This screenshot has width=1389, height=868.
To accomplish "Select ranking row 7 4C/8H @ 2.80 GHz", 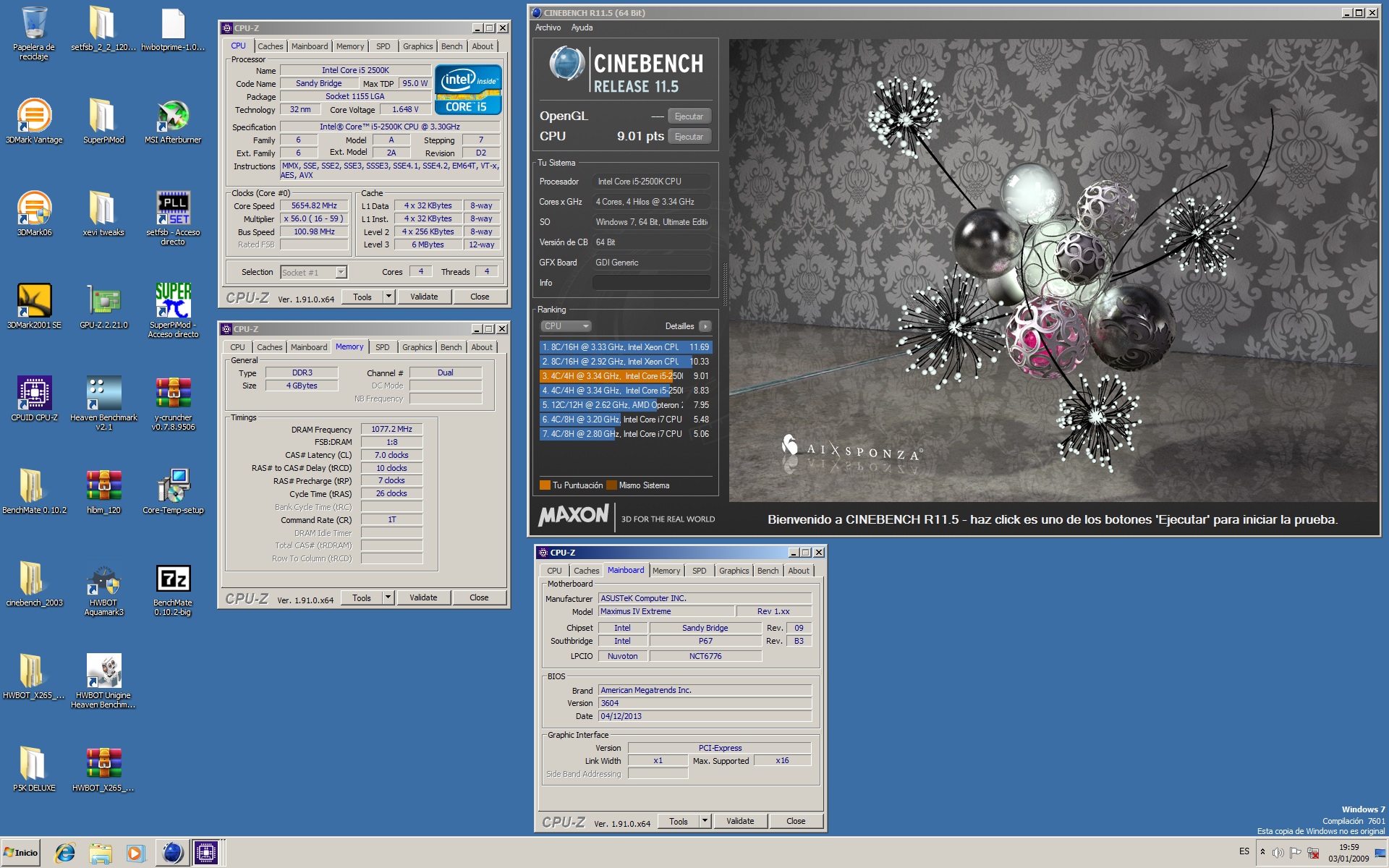I will point(626,434).
